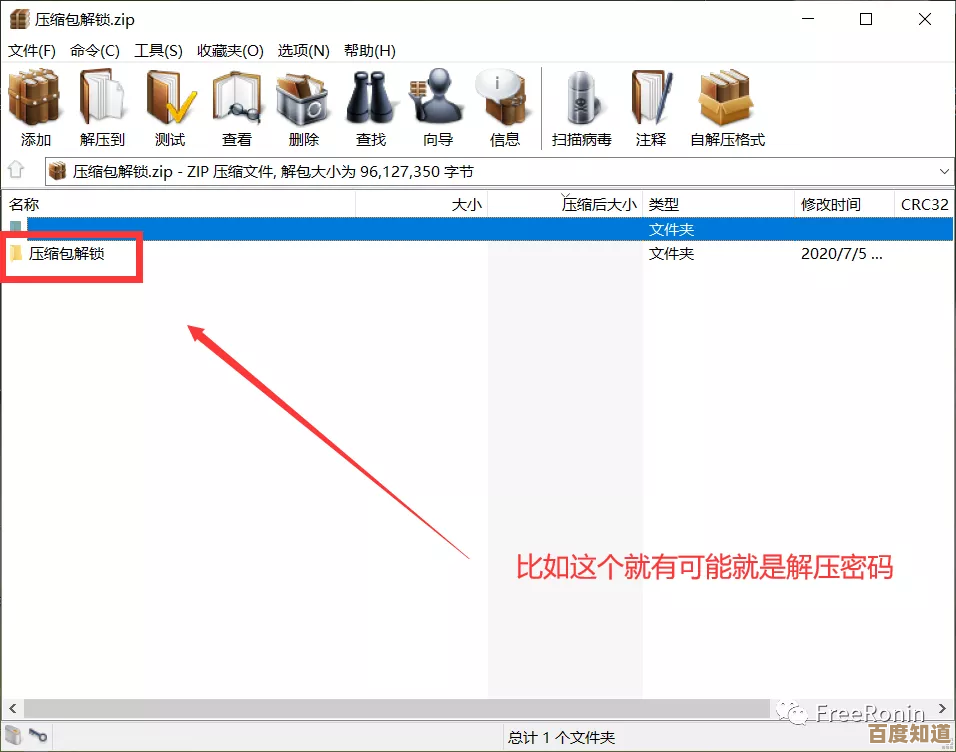Open the 查看 (View) tool
The image size is (956, 752).
point(237,108)
